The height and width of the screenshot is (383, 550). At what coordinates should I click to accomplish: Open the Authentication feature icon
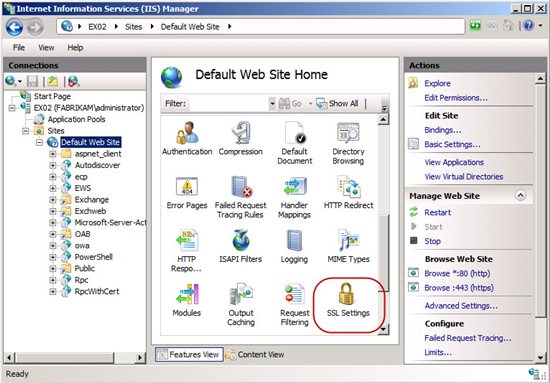click(x=187, y=138)
